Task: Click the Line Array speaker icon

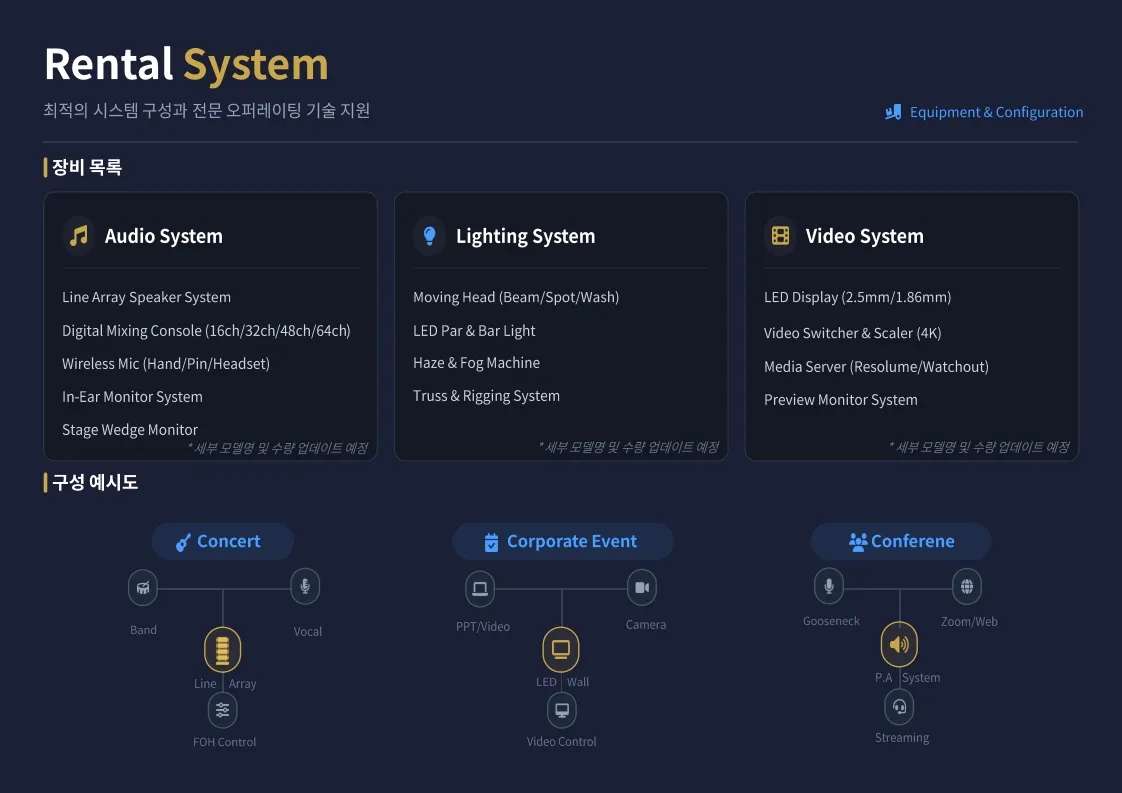Action: pos(223,649)
